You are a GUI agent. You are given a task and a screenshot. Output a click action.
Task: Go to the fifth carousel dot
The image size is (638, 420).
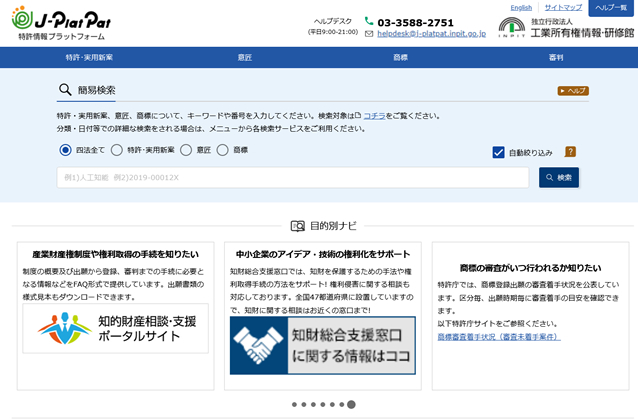332,405
